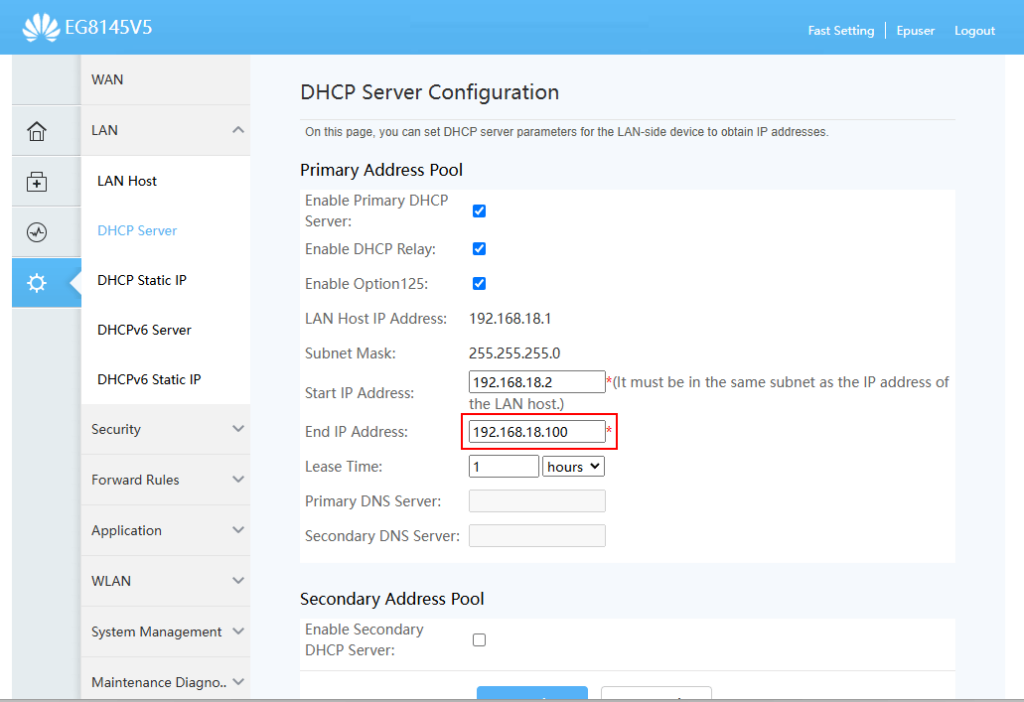Open the Lease Time hours dropdown
This screenshot has width=1024, height=702.
click(x=573, y=467)
